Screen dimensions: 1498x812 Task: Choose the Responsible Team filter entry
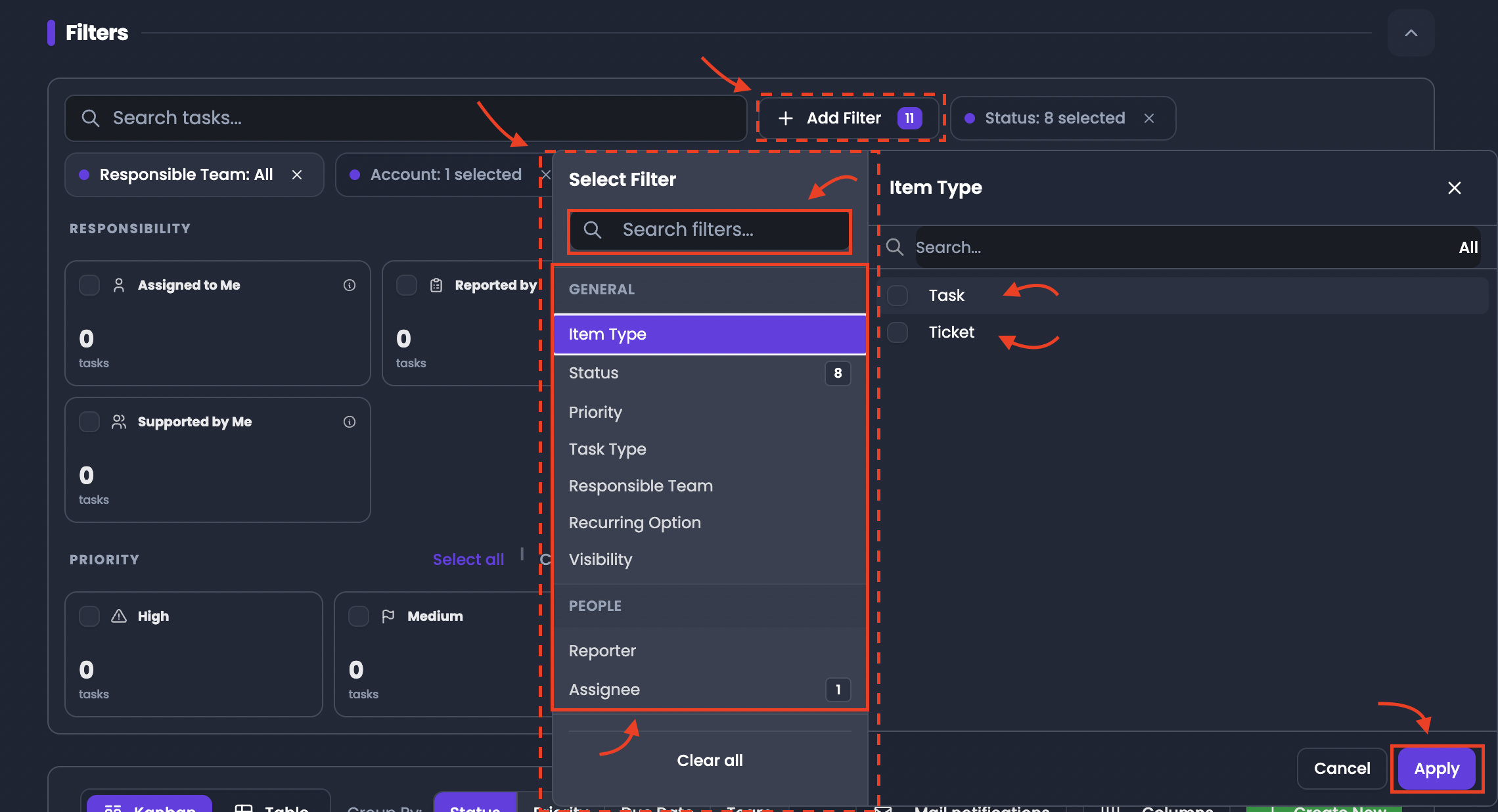[710, 486]
